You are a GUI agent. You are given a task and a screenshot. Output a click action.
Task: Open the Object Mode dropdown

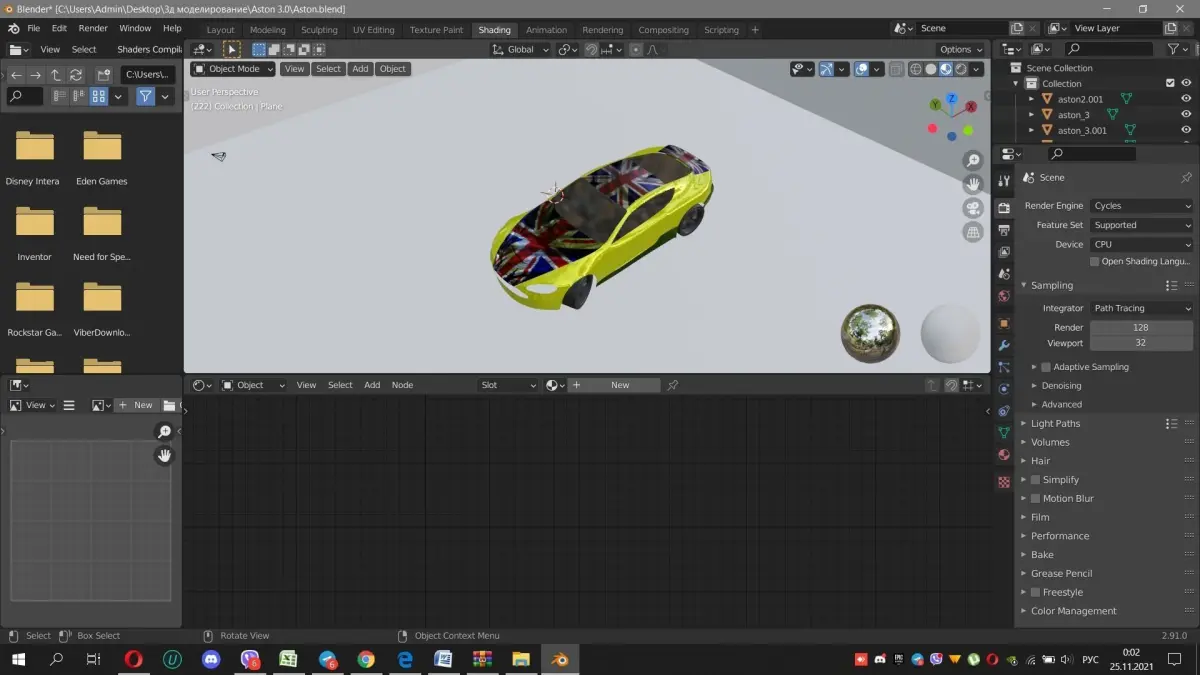(233, 69)
